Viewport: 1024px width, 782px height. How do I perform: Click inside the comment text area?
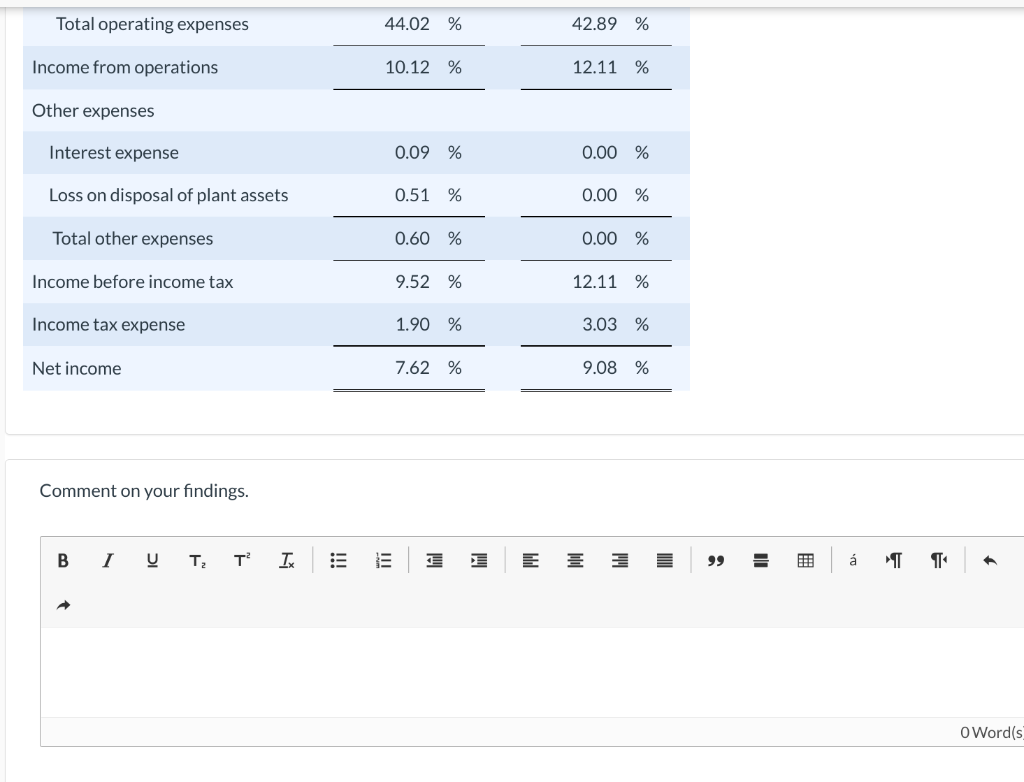click(x=500, y=670)
